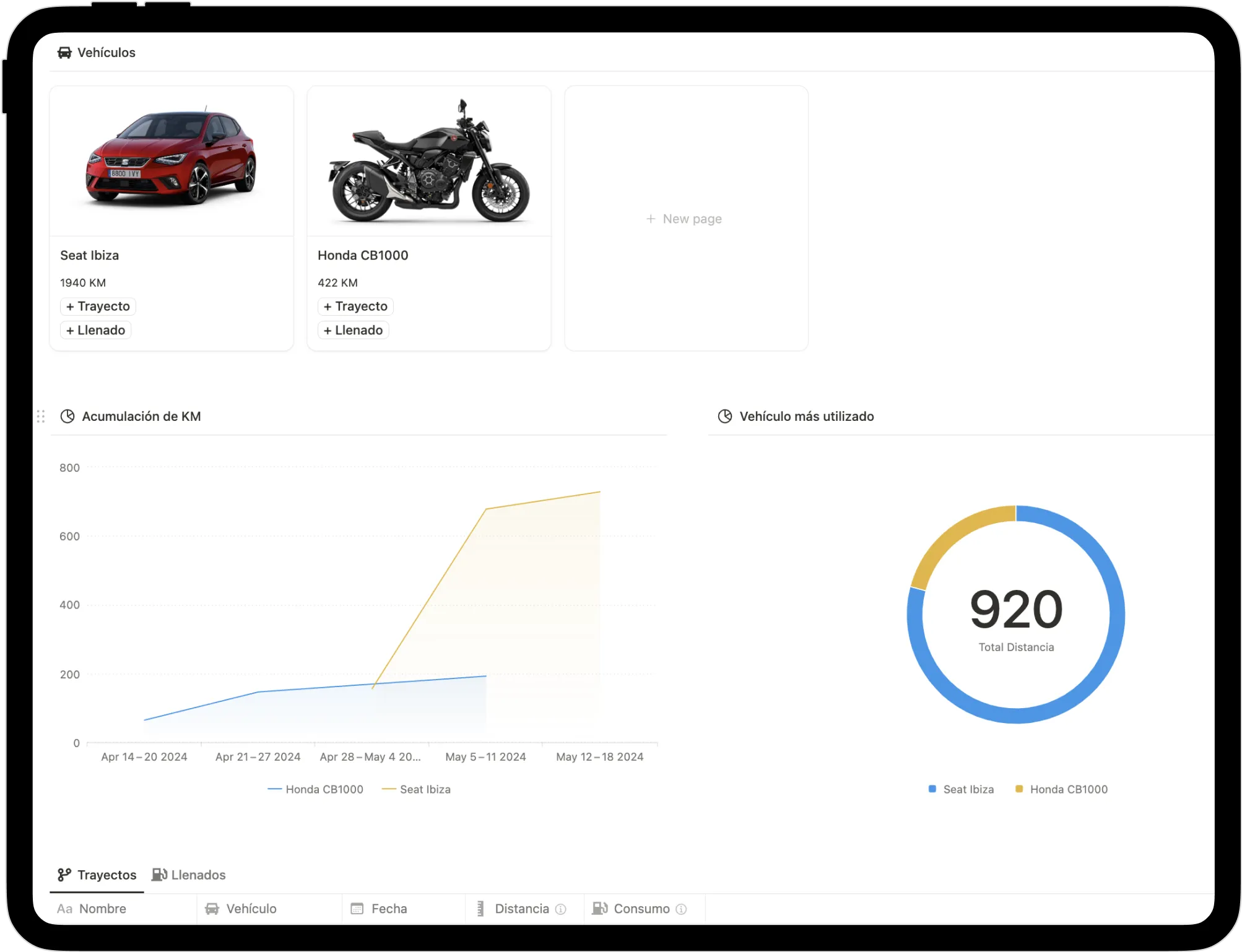Image resolution: width=1242 pixels, height=952 pixels.
Task: Open the Fecha column header
Action: [404, 909]
